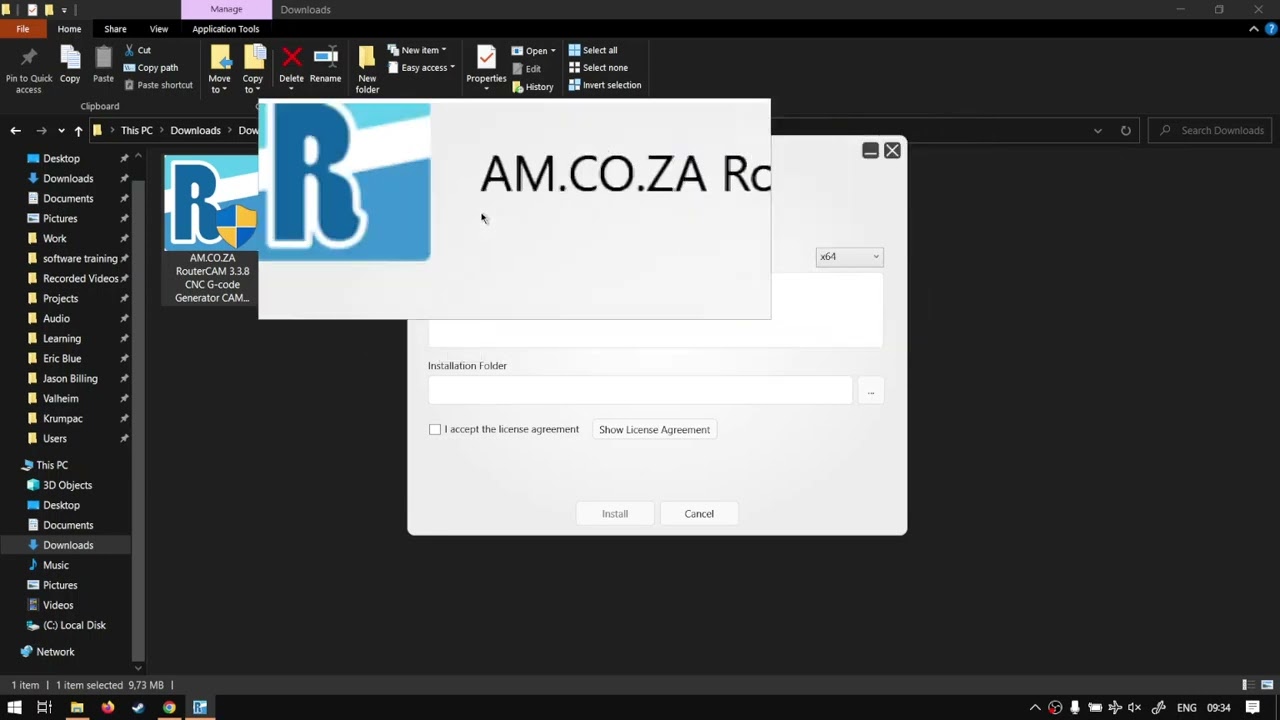Screen dimensions: 1280x720
Task: Click History in the ribbon
Action: click(x=532, y=87)
